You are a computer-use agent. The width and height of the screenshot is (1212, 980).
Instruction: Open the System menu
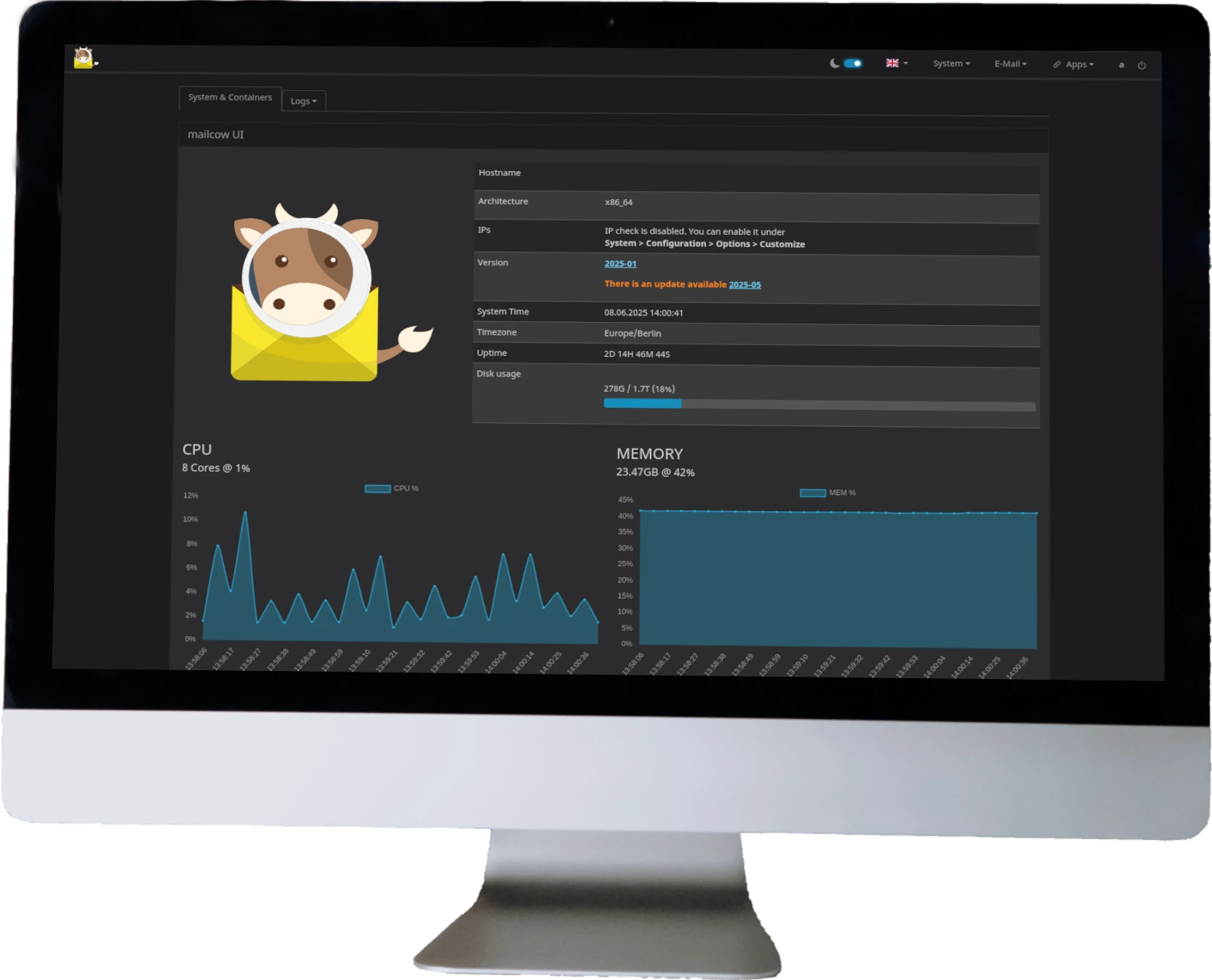(x=951, y=64)
